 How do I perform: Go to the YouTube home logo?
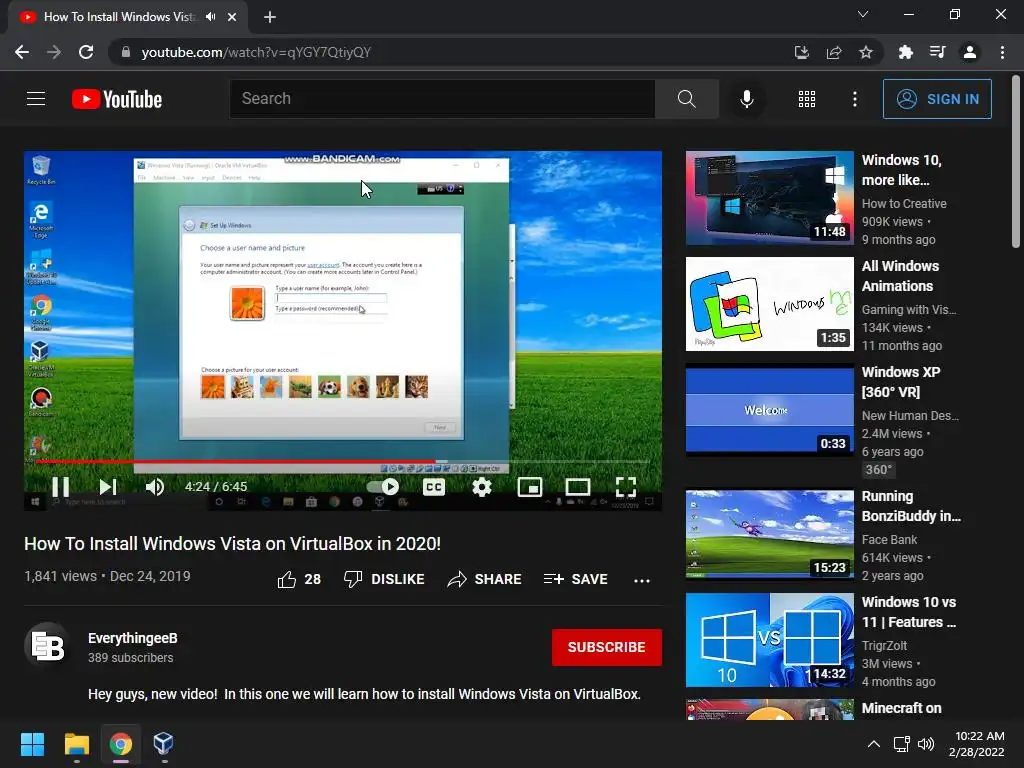pyautogui.click(x=117, y=99)
